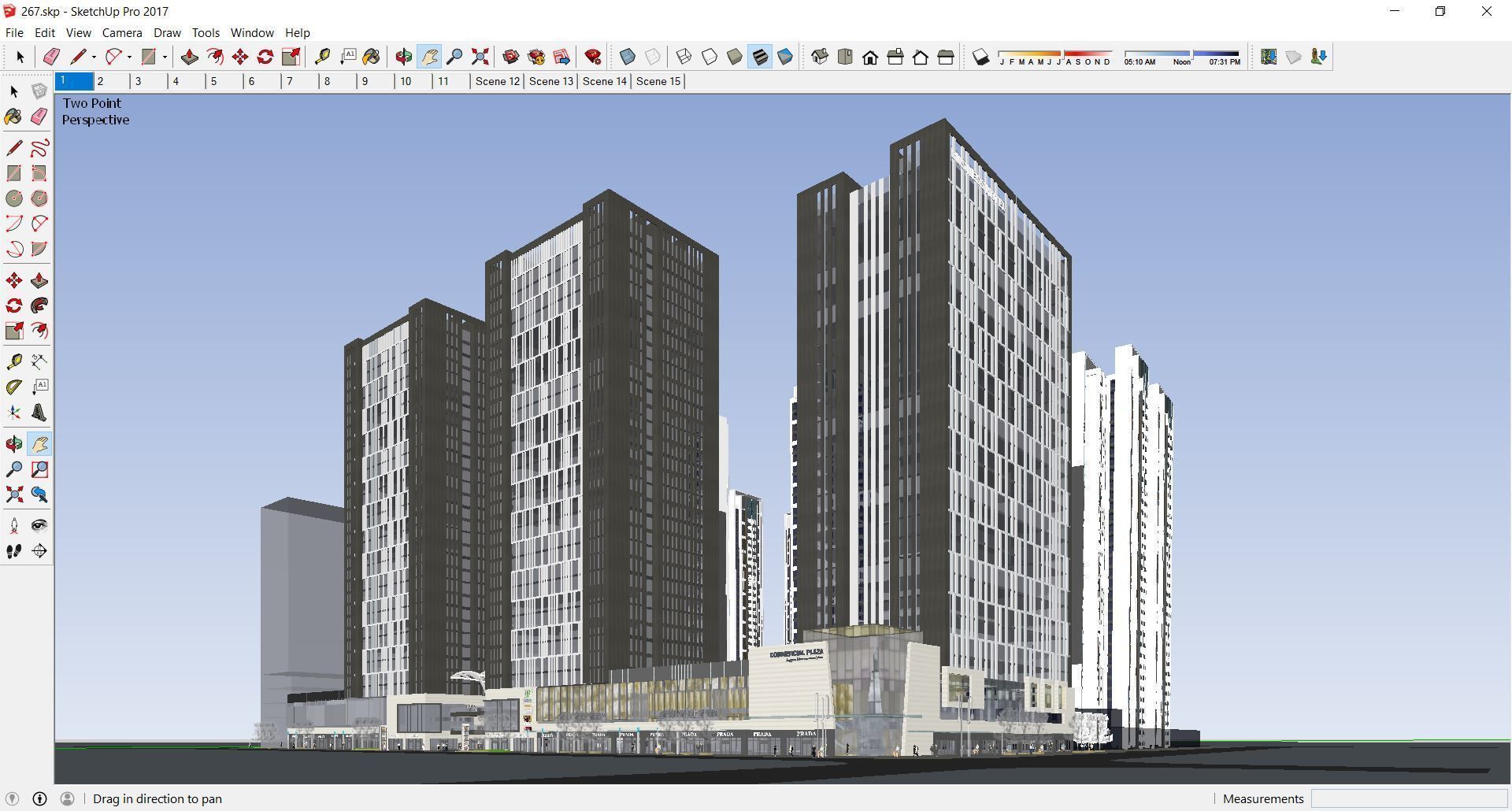This screenshot has height=811, width=1512.
Task: Switch to Monochrome face style
Action: tap(785, 57)
